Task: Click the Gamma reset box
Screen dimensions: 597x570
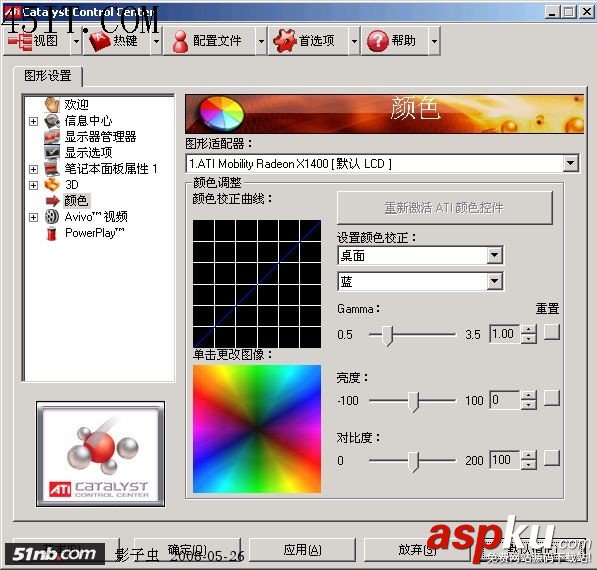Action: click(552, 332)
